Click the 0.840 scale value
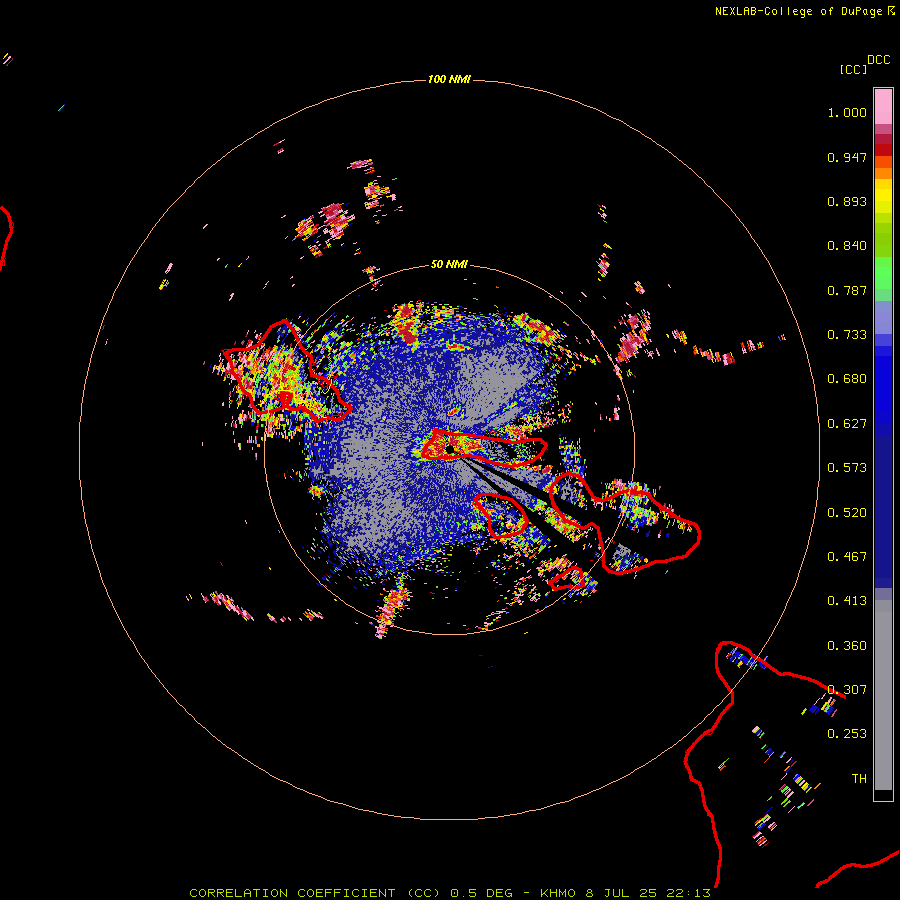The width and height of the screenshot is (900, 900). [x=847, y=246]
